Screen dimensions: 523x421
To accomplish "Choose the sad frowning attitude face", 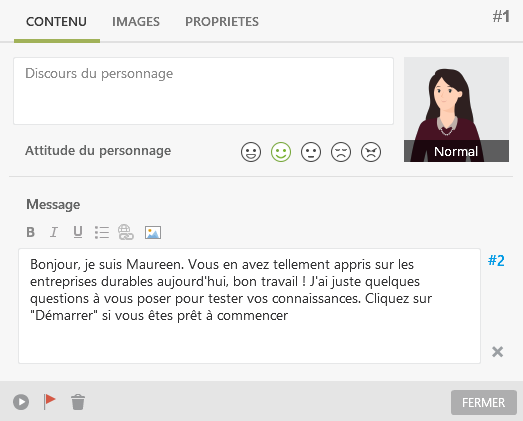I will pyautogui.click(x=341, y=152).
